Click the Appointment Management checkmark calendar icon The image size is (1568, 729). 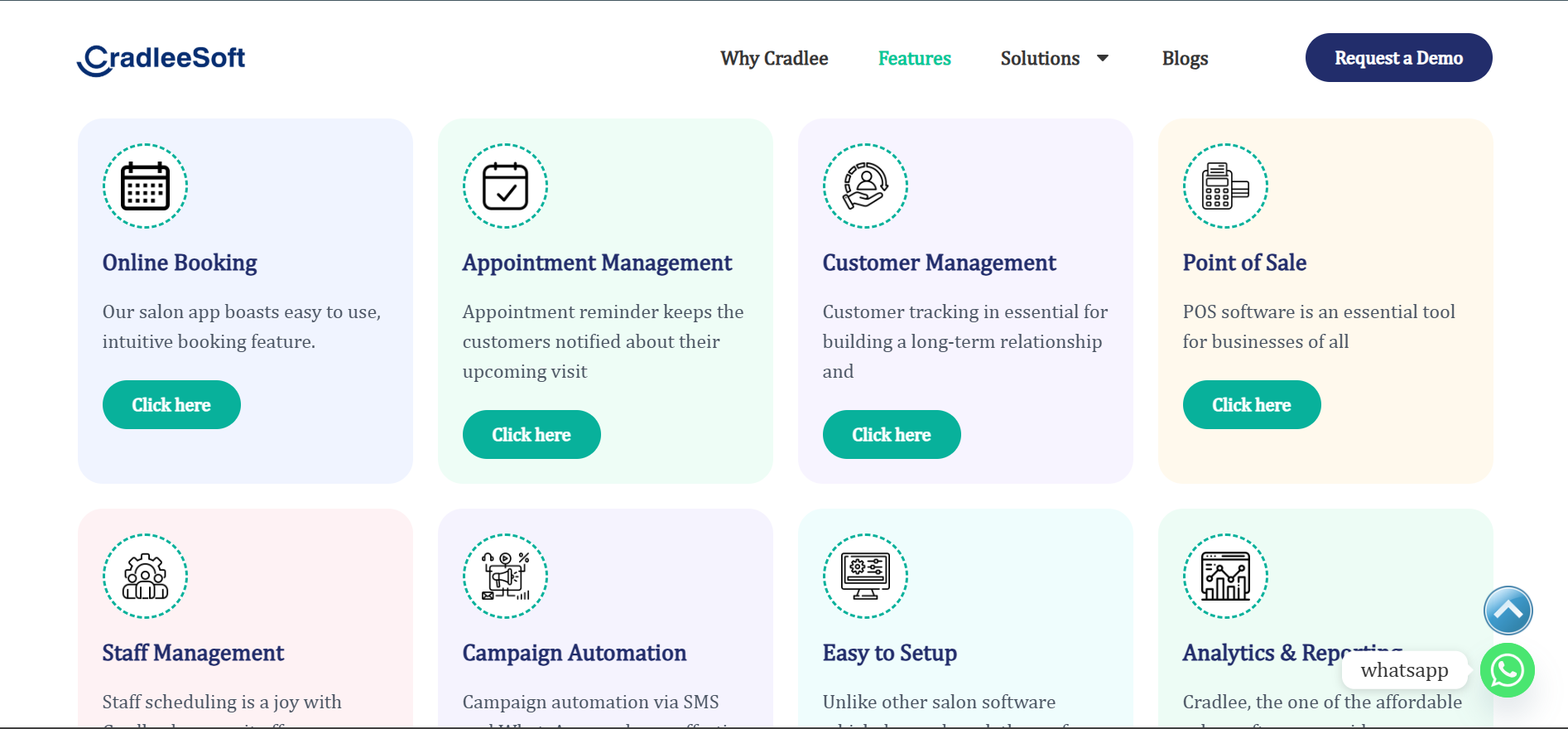505,186
